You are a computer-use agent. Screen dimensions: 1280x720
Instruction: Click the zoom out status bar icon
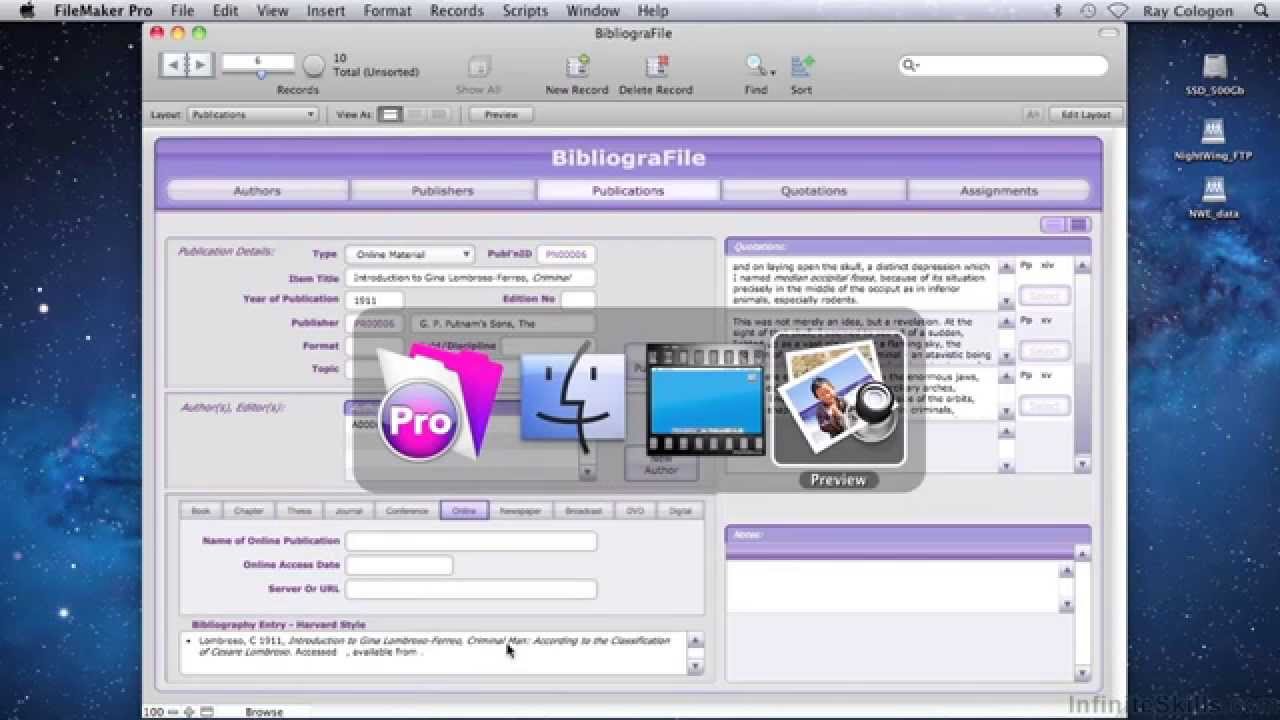[173, 712]
